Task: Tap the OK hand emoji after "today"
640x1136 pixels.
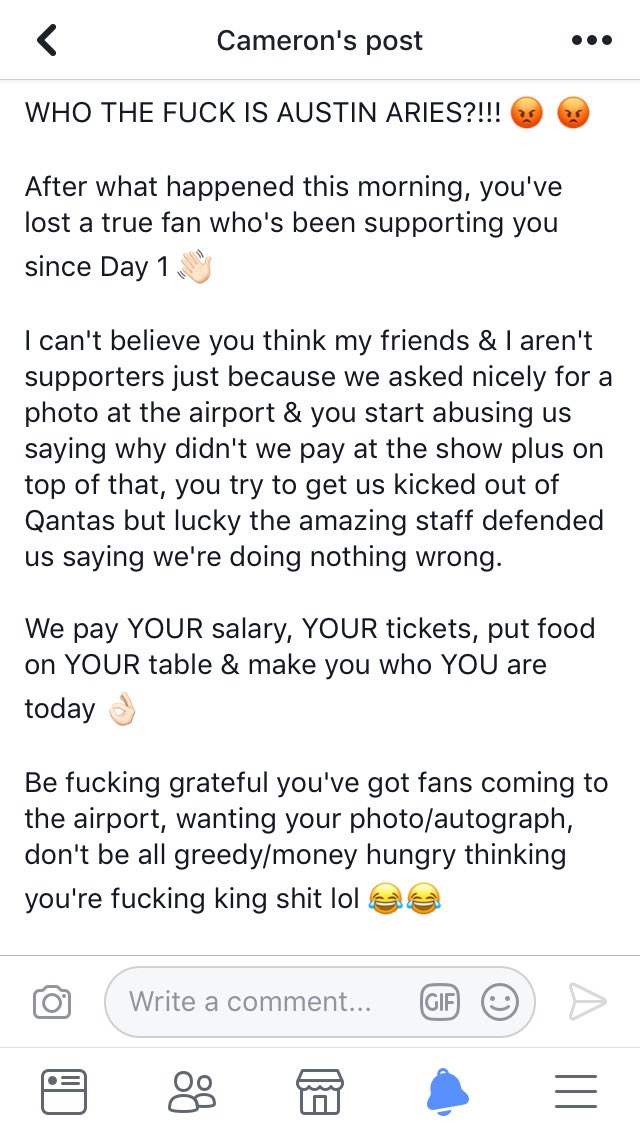Action: pyautogui.click(x=118, y=709)
